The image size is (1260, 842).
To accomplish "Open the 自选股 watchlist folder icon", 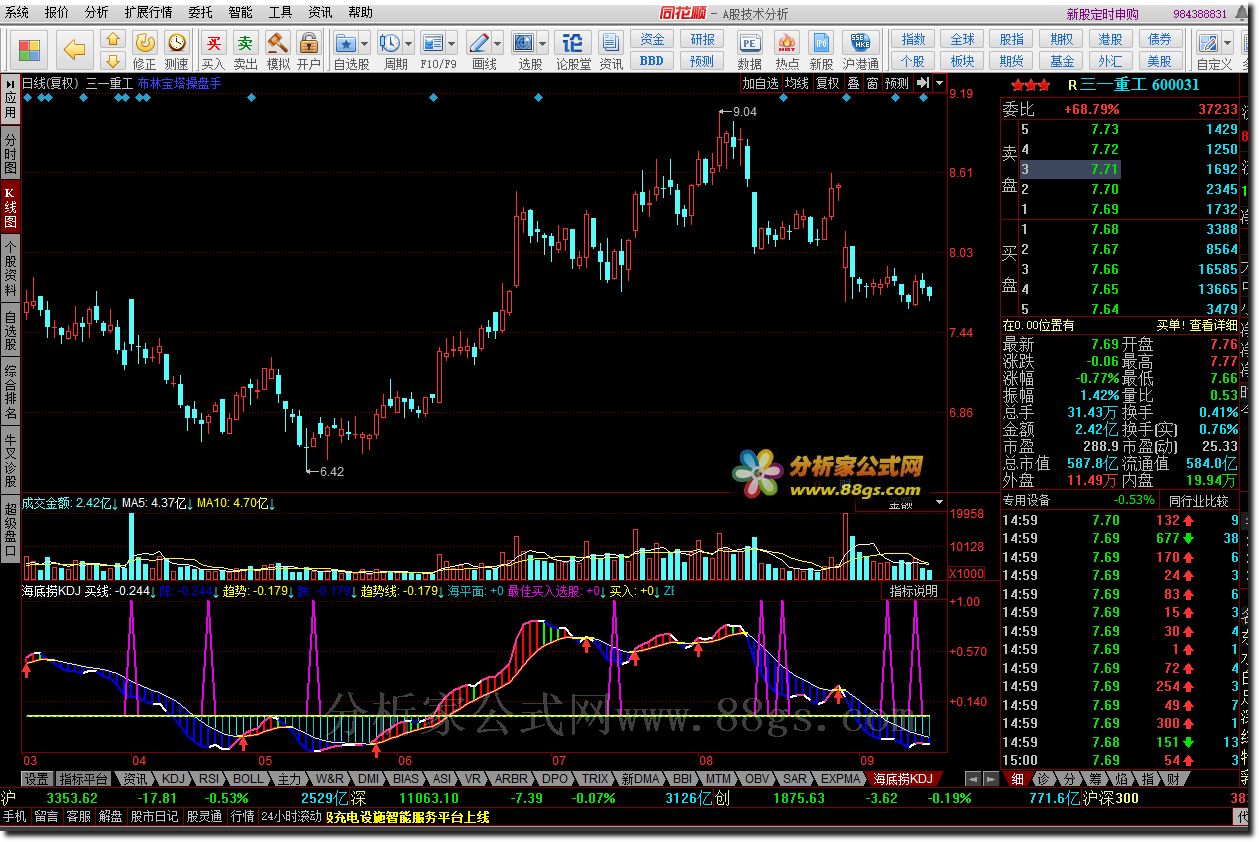I will [346, 43].
